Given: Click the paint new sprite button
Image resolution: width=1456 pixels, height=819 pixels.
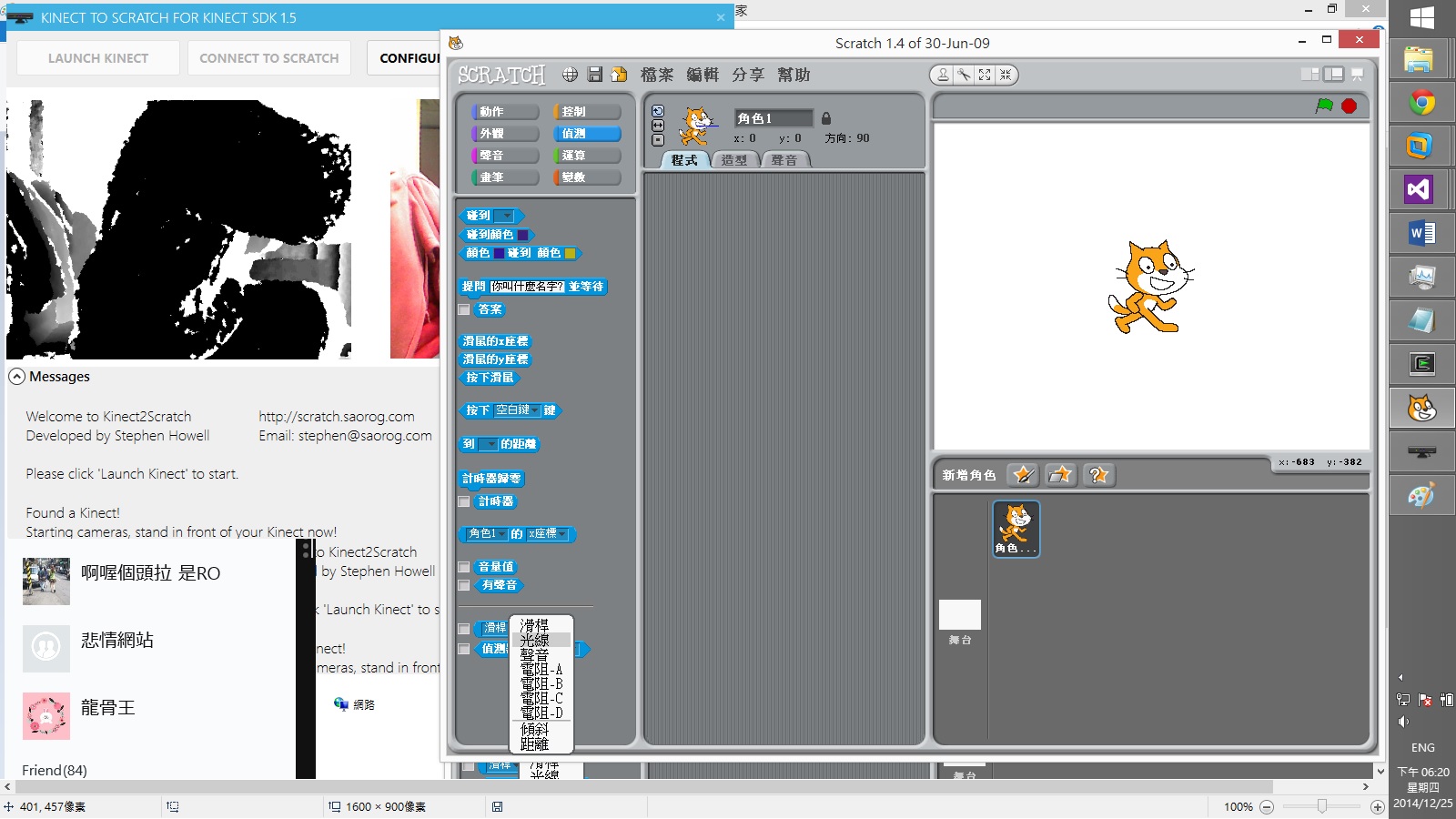Looking at the screenshot, I should pos(1023,475).
